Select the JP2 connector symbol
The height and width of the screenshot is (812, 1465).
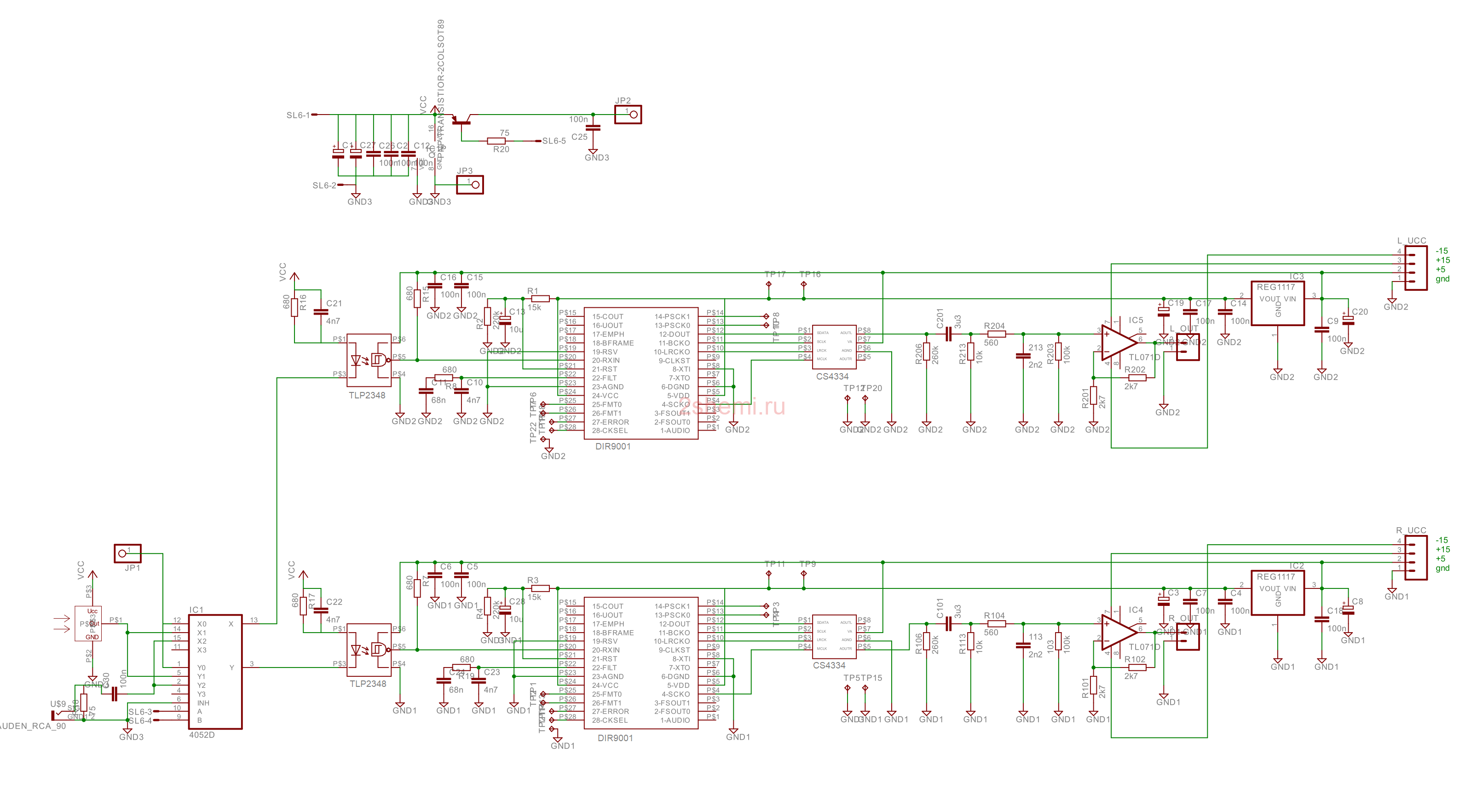[628, 114]
